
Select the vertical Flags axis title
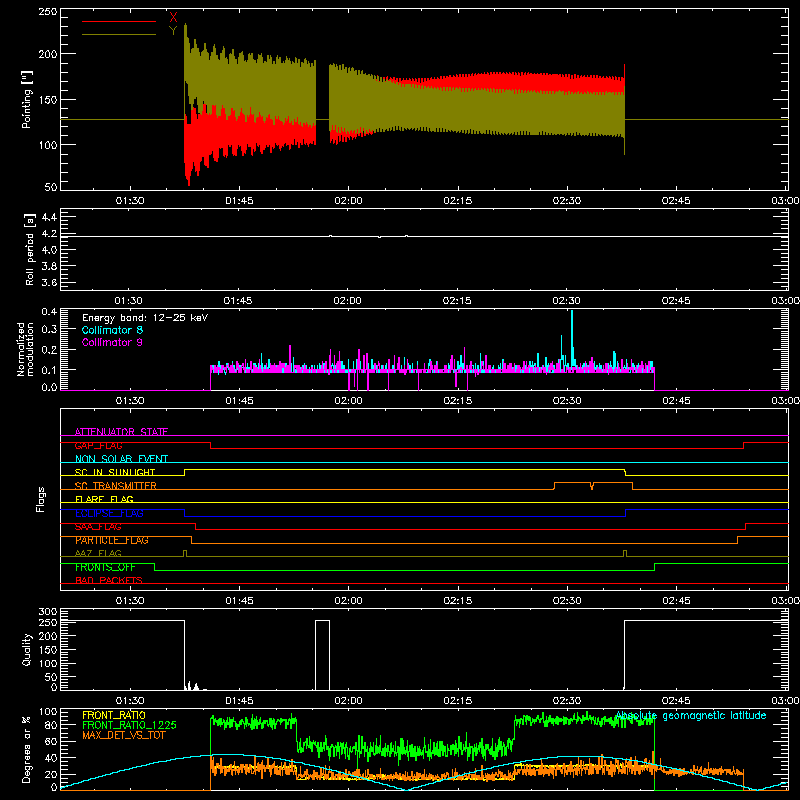click(x=40, y=499)
